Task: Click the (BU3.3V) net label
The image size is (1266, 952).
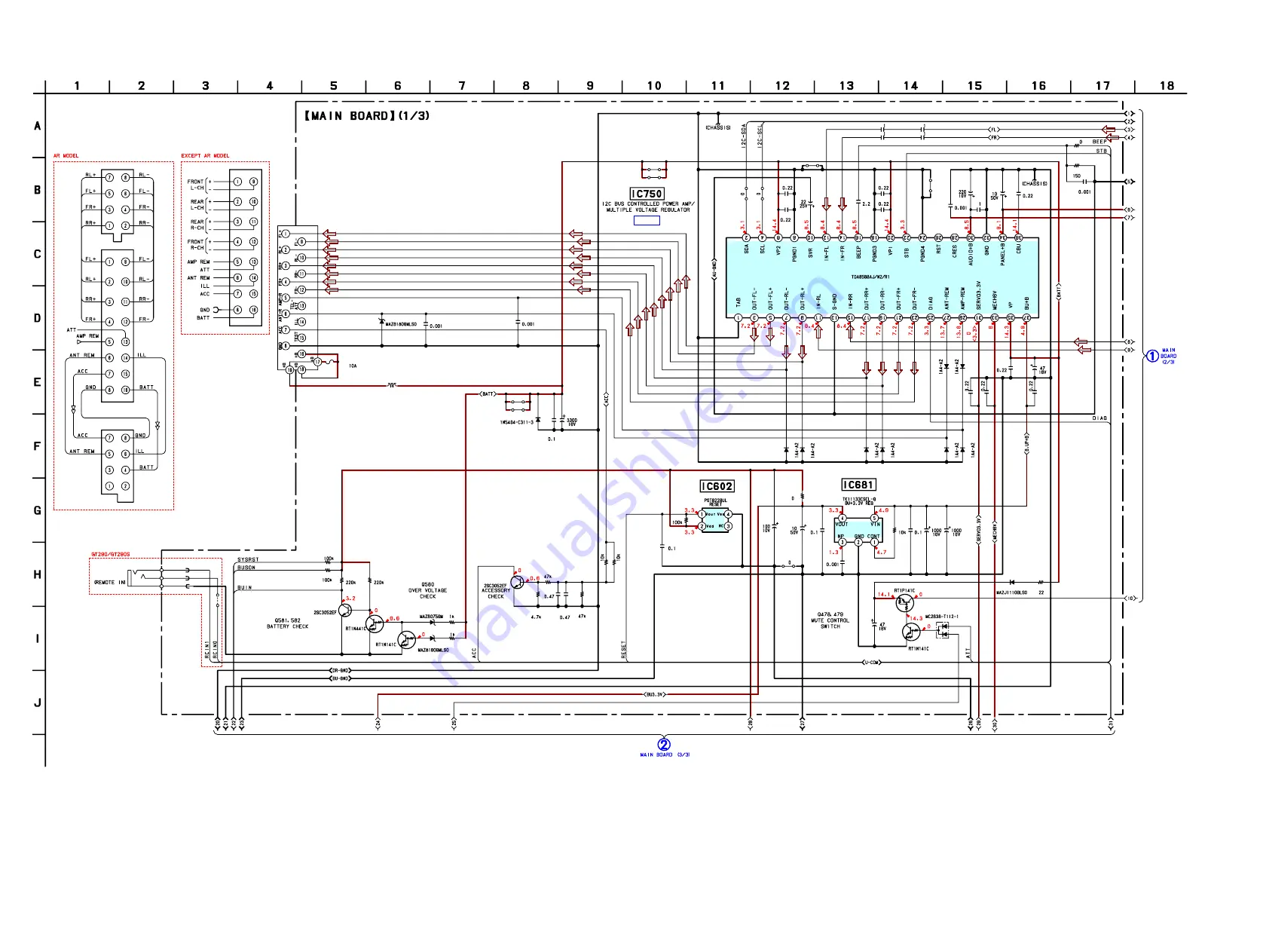Action: pyautogui.click(x=654, y=694)
